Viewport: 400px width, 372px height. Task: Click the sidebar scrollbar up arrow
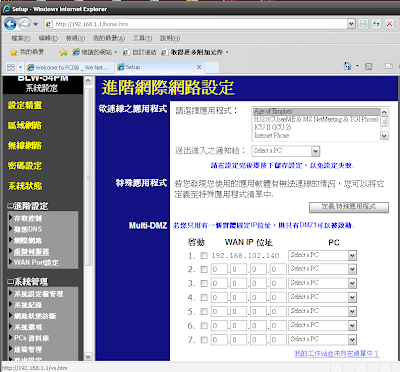click(x=88, y=80)
